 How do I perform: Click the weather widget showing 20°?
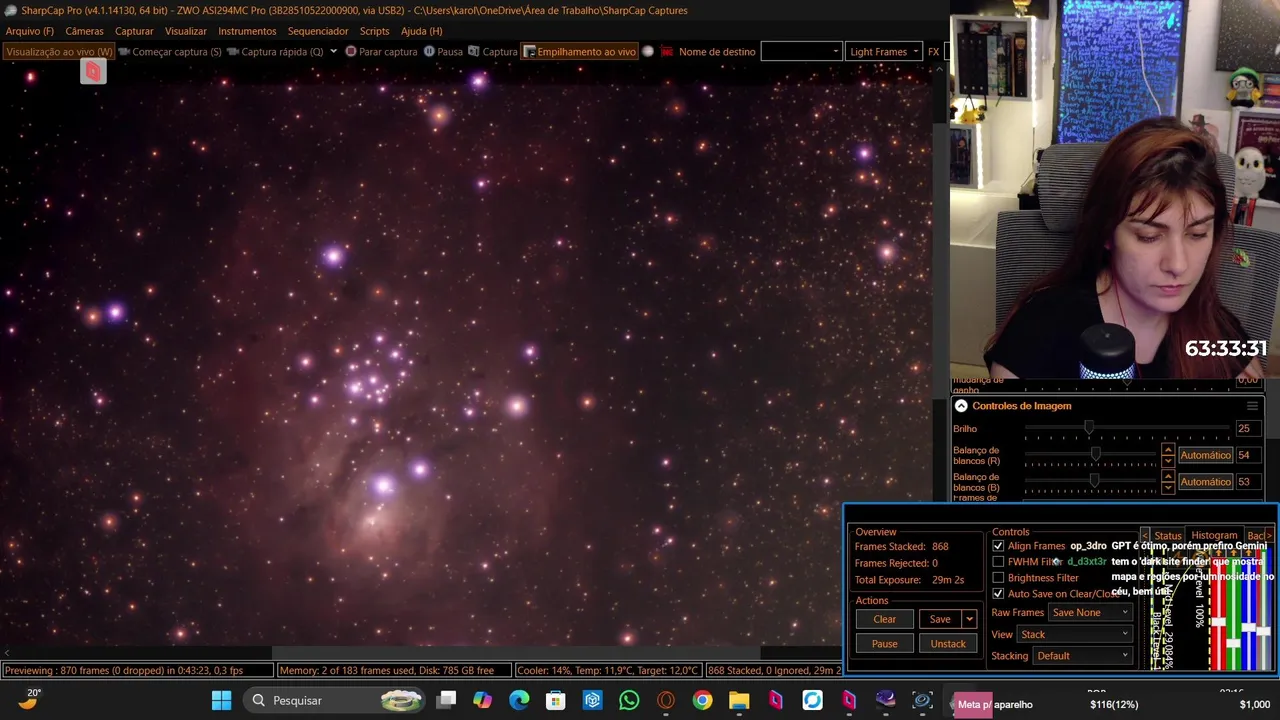29,698
